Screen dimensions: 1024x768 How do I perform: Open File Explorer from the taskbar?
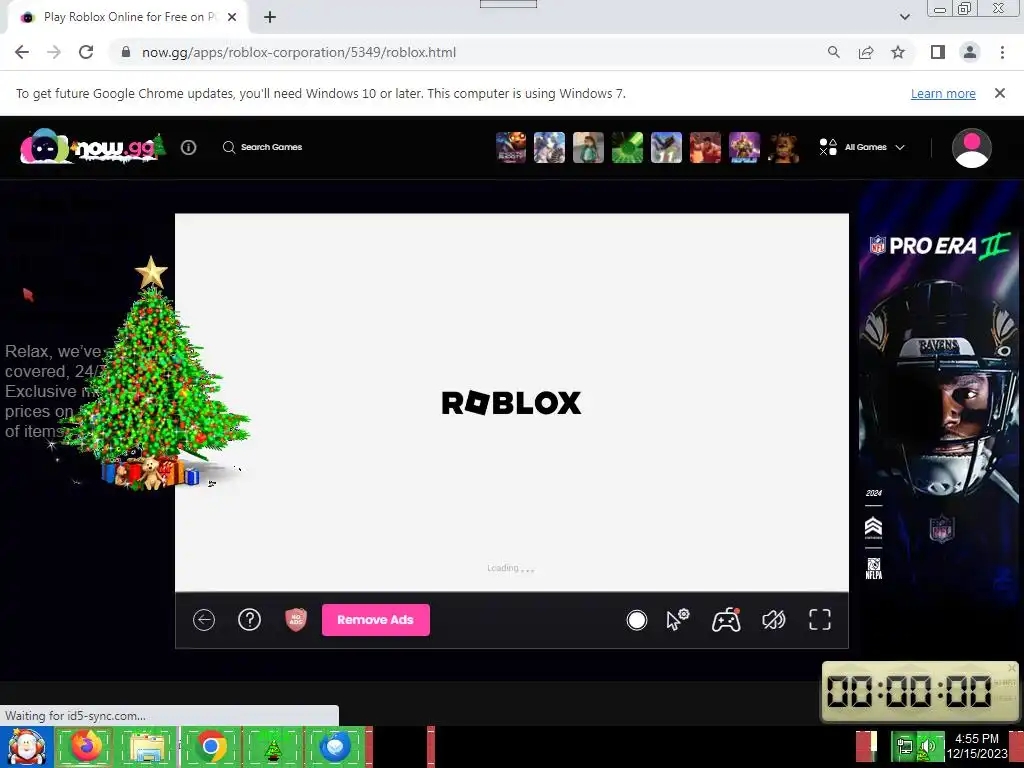click(148, 746)
